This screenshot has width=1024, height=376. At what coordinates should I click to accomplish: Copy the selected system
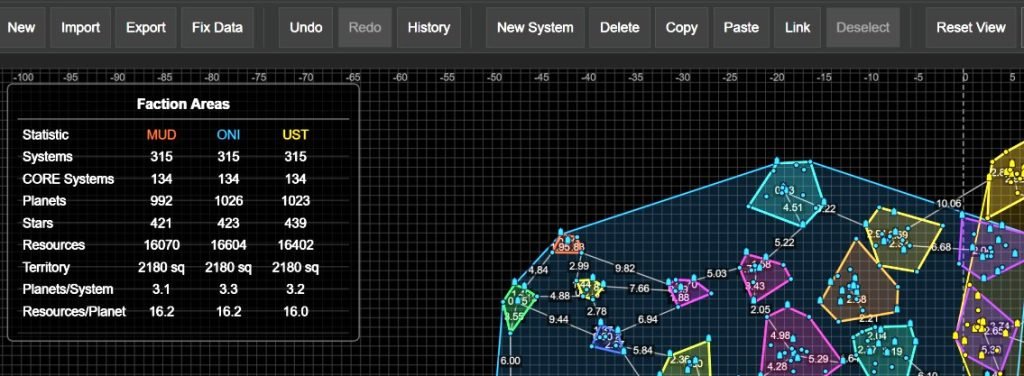pos(681,27)
